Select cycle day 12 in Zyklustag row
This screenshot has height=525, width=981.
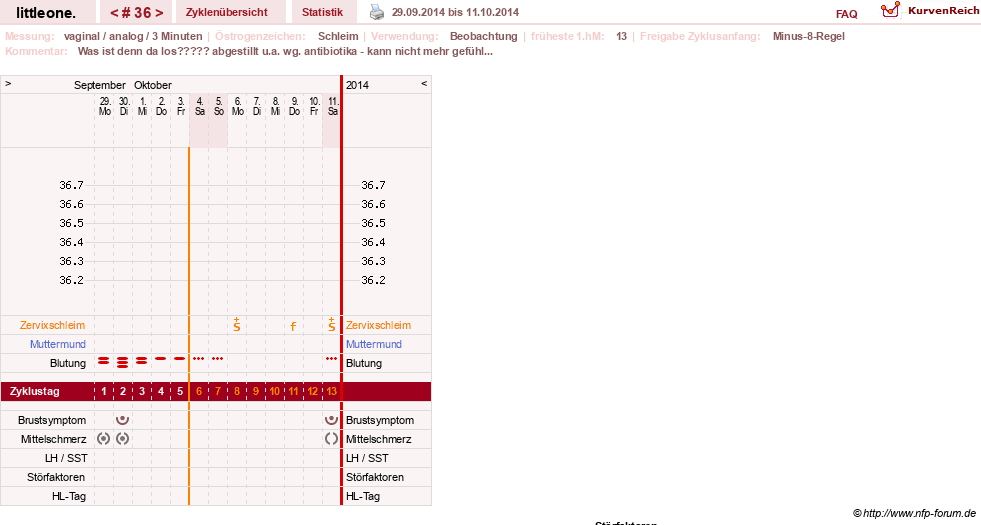click(x=312, y=391)
